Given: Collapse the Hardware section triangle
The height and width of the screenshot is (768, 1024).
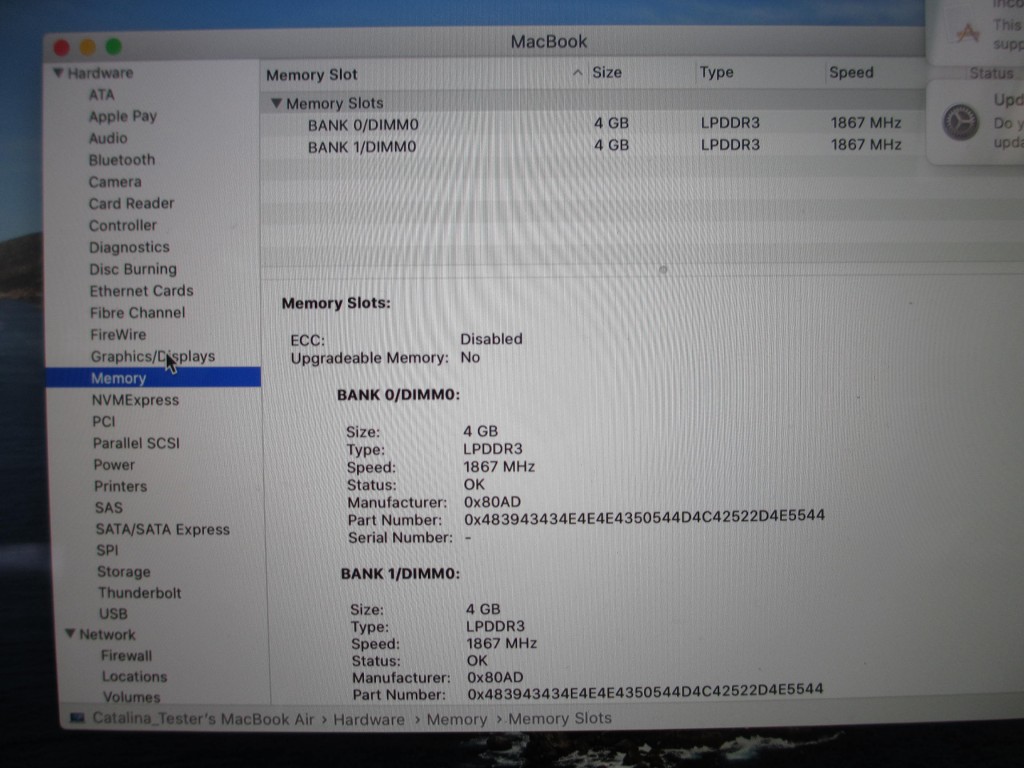Looking at the screenshot, I should (58, 73).
